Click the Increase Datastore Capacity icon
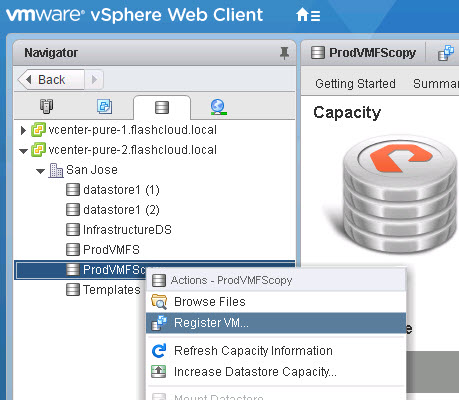 point(159,371)
